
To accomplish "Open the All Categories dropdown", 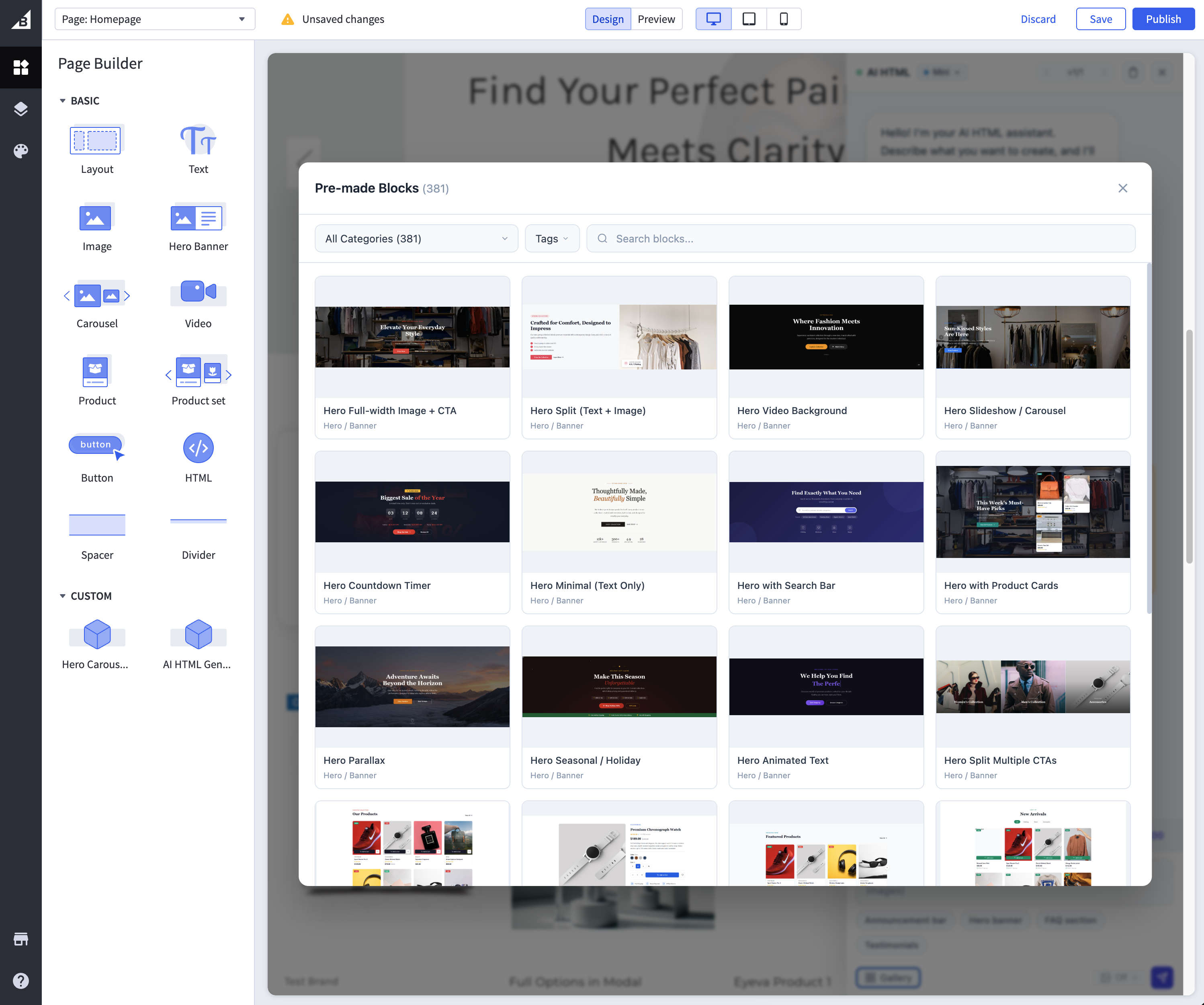I will pyautogui.click(x=416, y=238).
